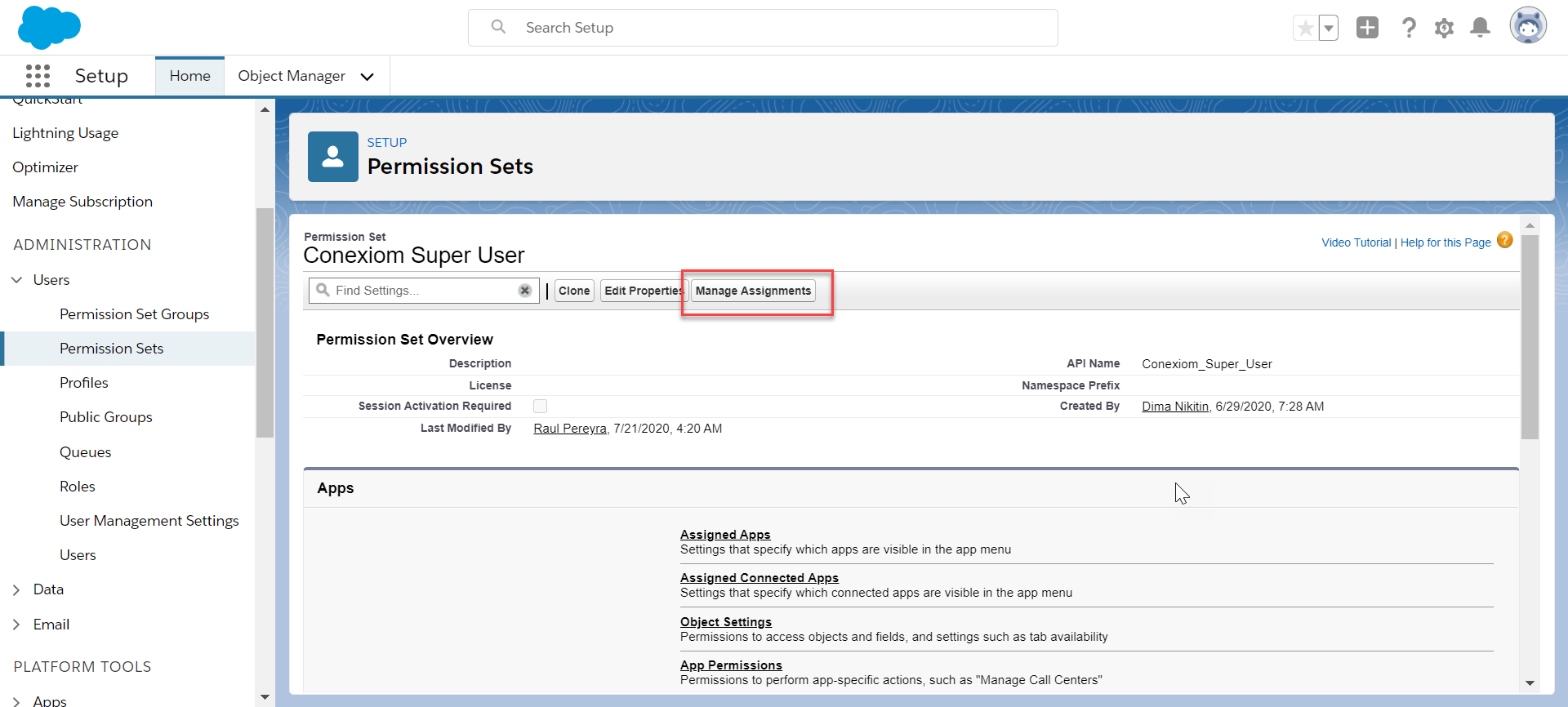Expand the Object Manager dropdown chevron
This screenshot has height=707, width=1568.
tap(367, 77)
